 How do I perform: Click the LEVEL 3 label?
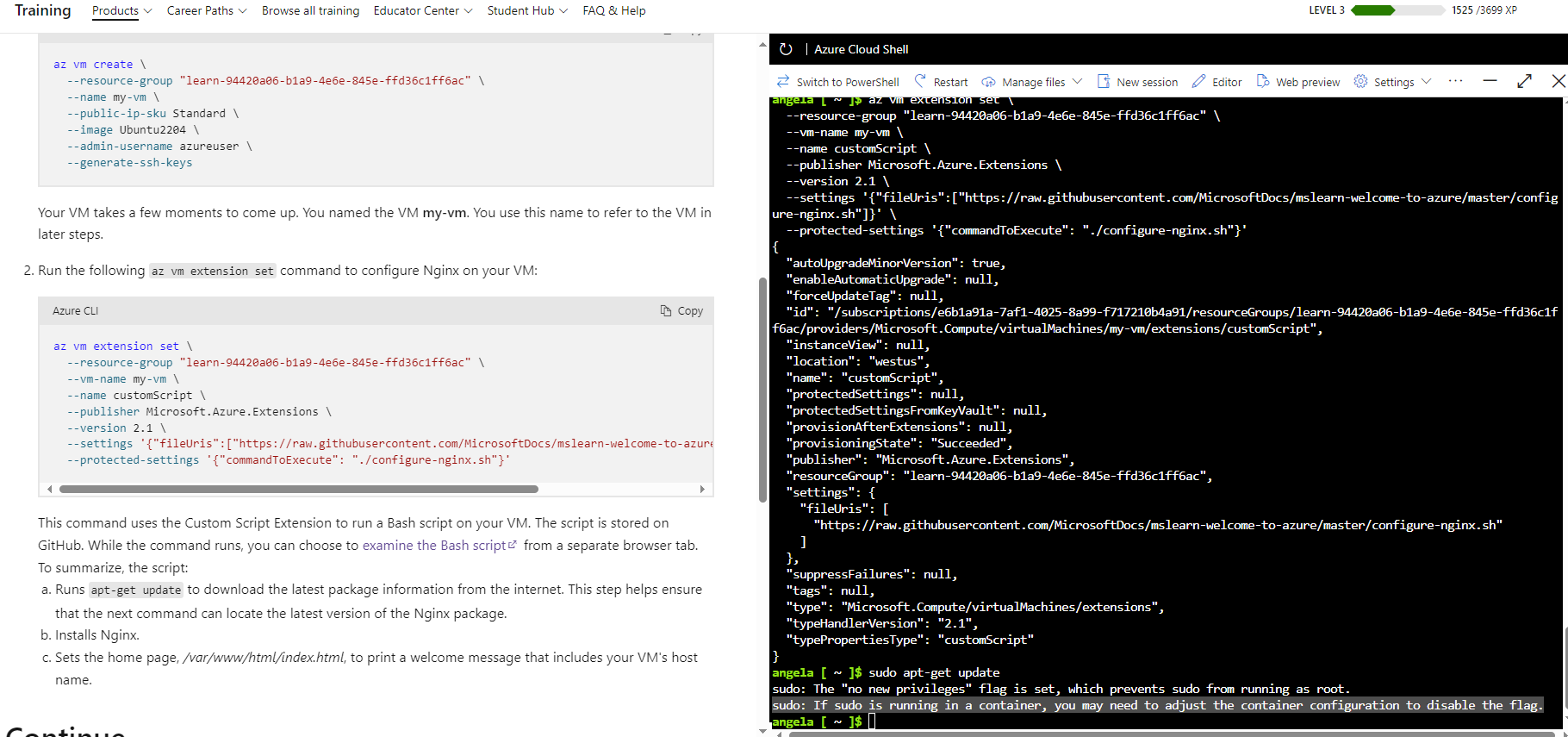[1327, 10]
